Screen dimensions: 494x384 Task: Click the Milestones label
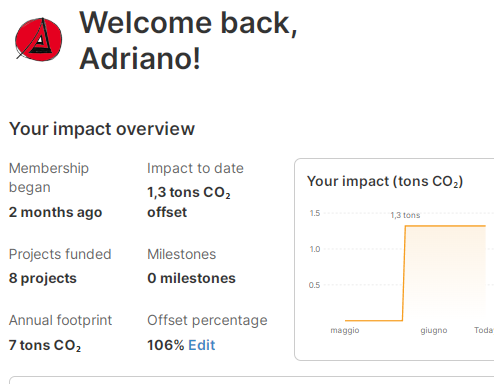pos(182,254)
